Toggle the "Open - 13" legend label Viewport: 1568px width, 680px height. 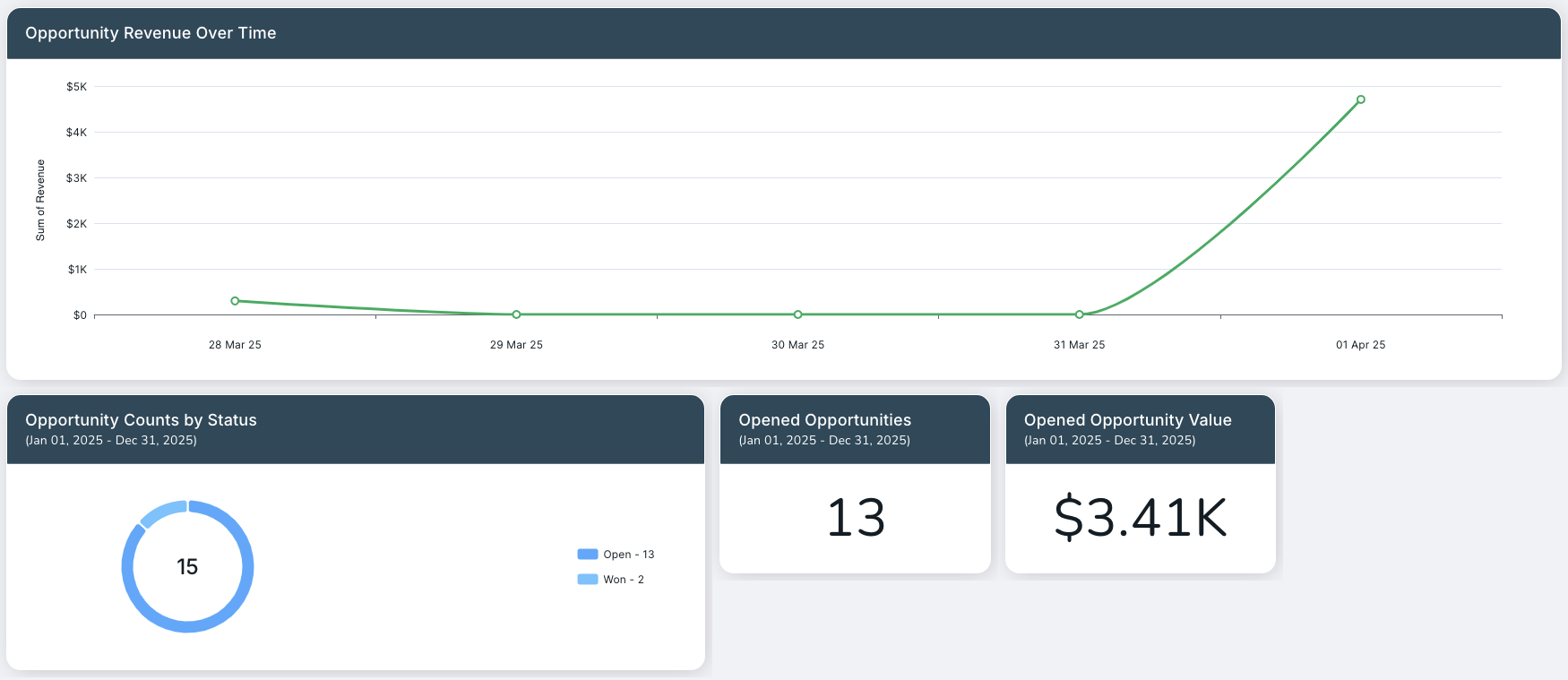click(x=628, y=555)
